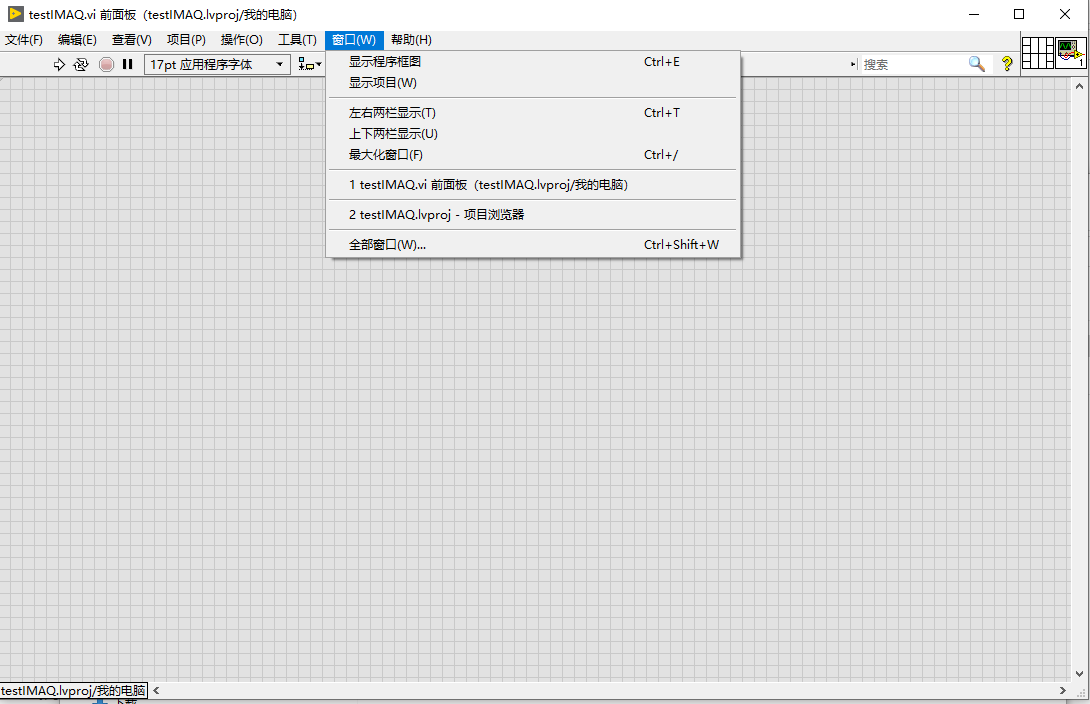
Task: Close the testIMAQ.vi front panel window
Action: [1064, 14]
